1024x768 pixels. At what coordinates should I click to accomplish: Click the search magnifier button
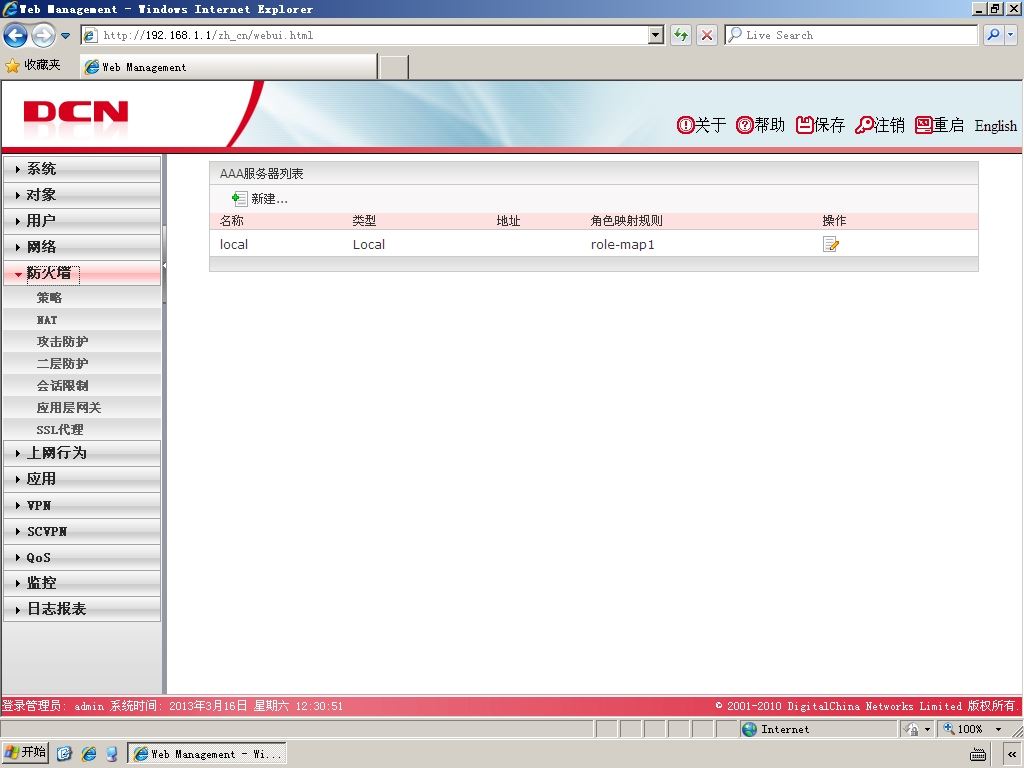993,35
